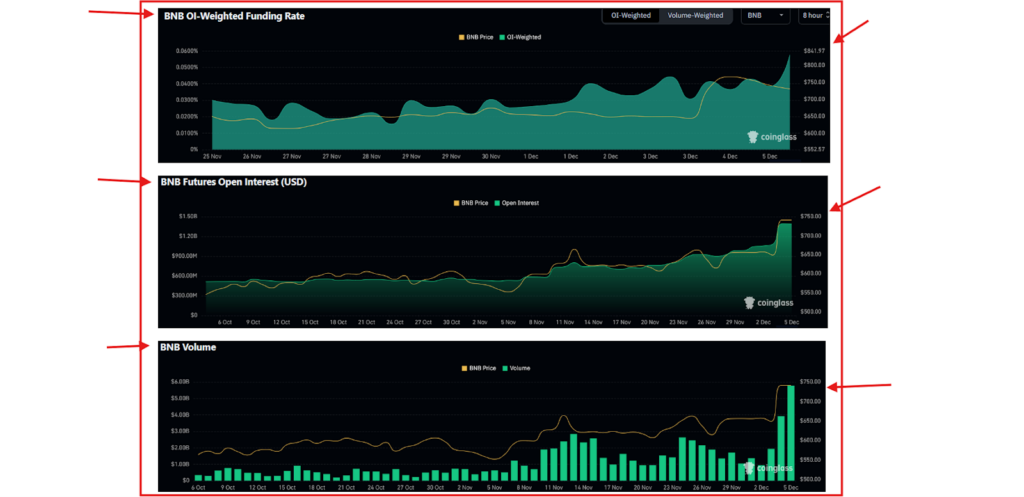Click the tallest 5 Dec volume bar
The width and height of the screenshot is (1024, 497).
tap(791, 433)
